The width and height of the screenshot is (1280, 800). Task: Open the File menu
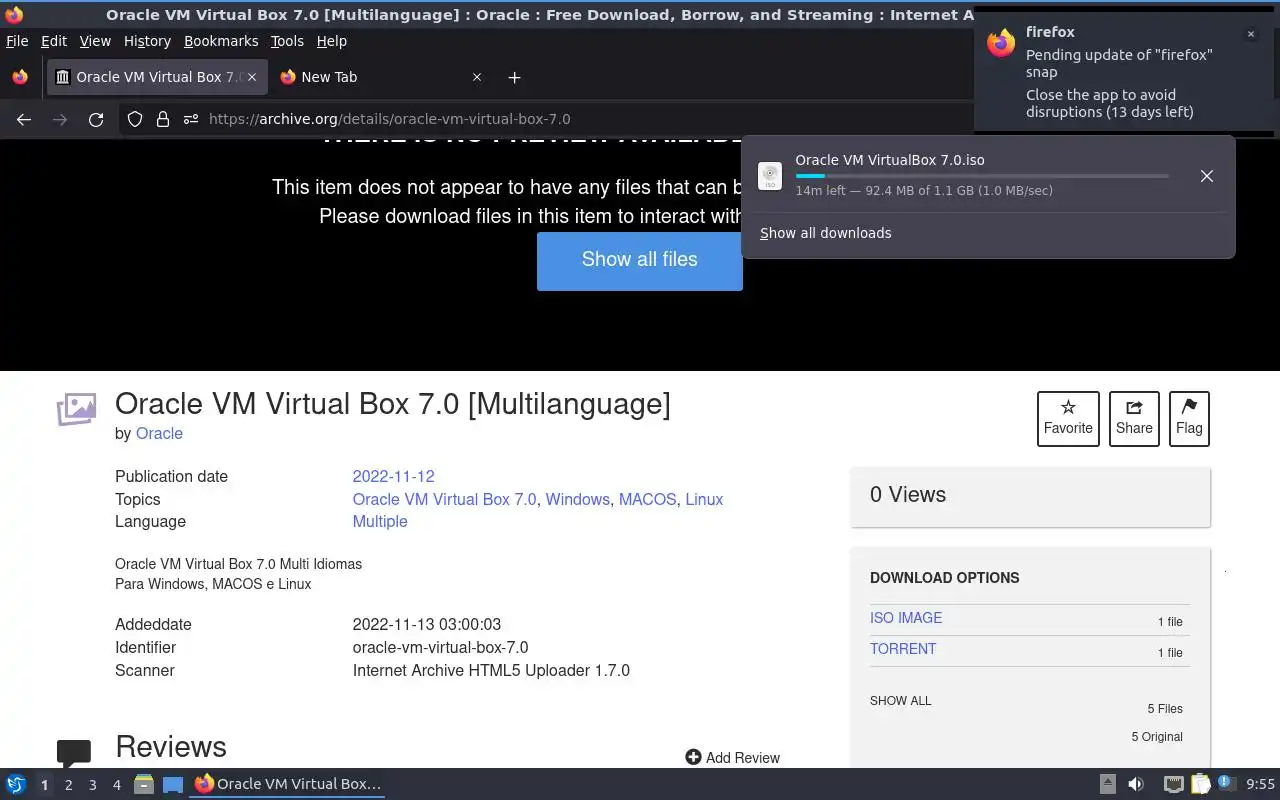17,41
